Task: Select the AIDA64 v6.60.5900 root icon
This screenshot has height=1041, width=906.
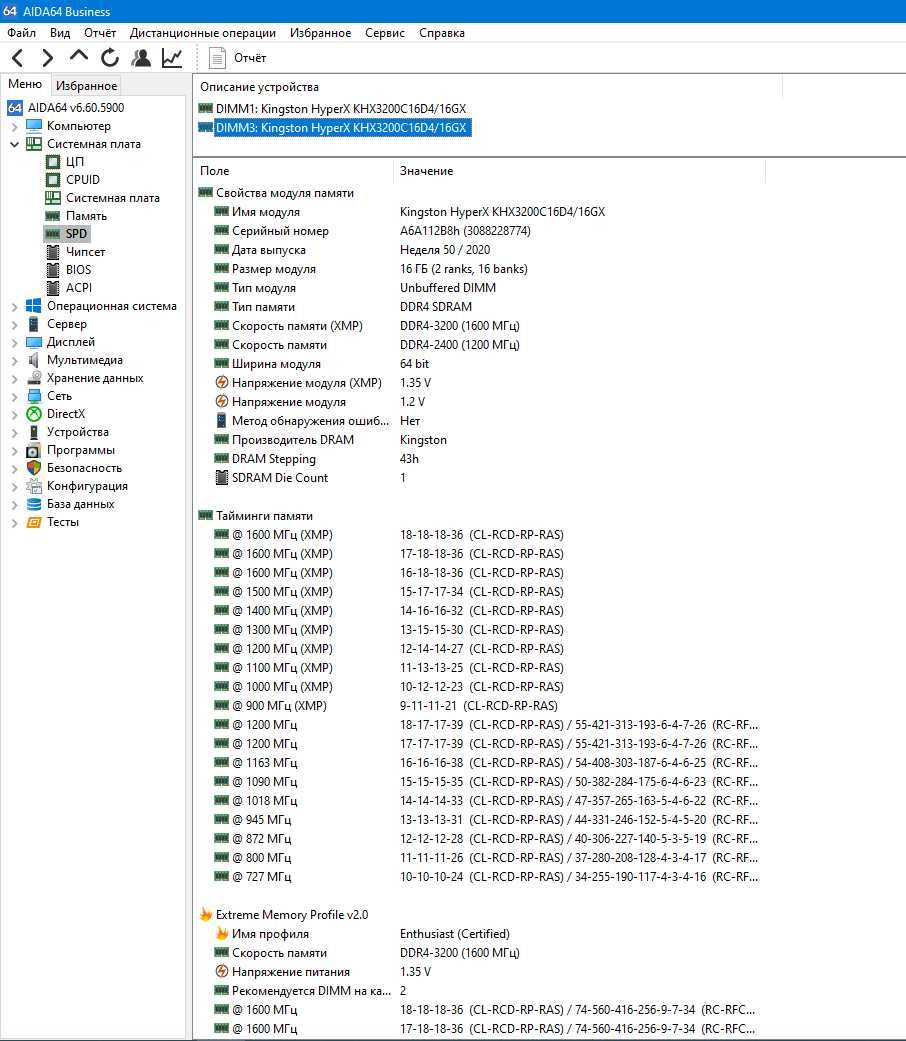Action: [x=15, y=108]
